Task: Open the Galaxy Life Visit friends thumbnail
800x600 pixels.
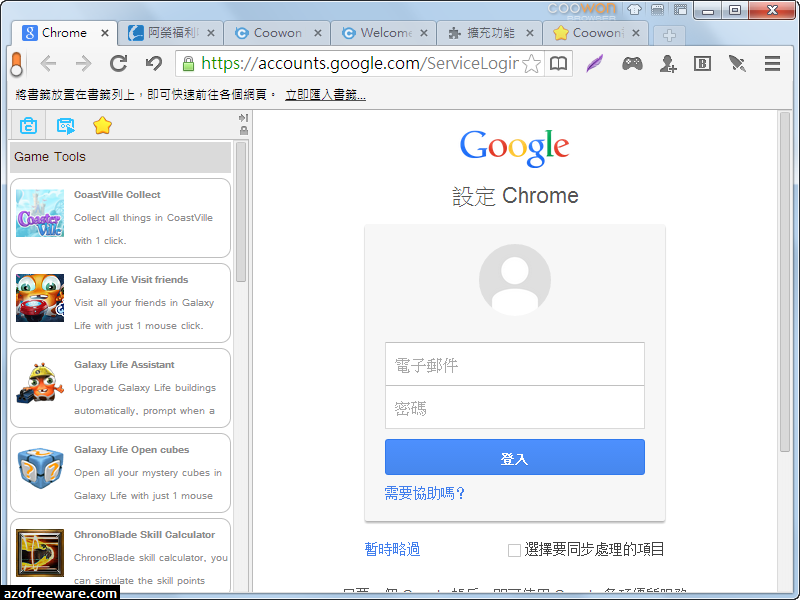Action: coord(40,298)
